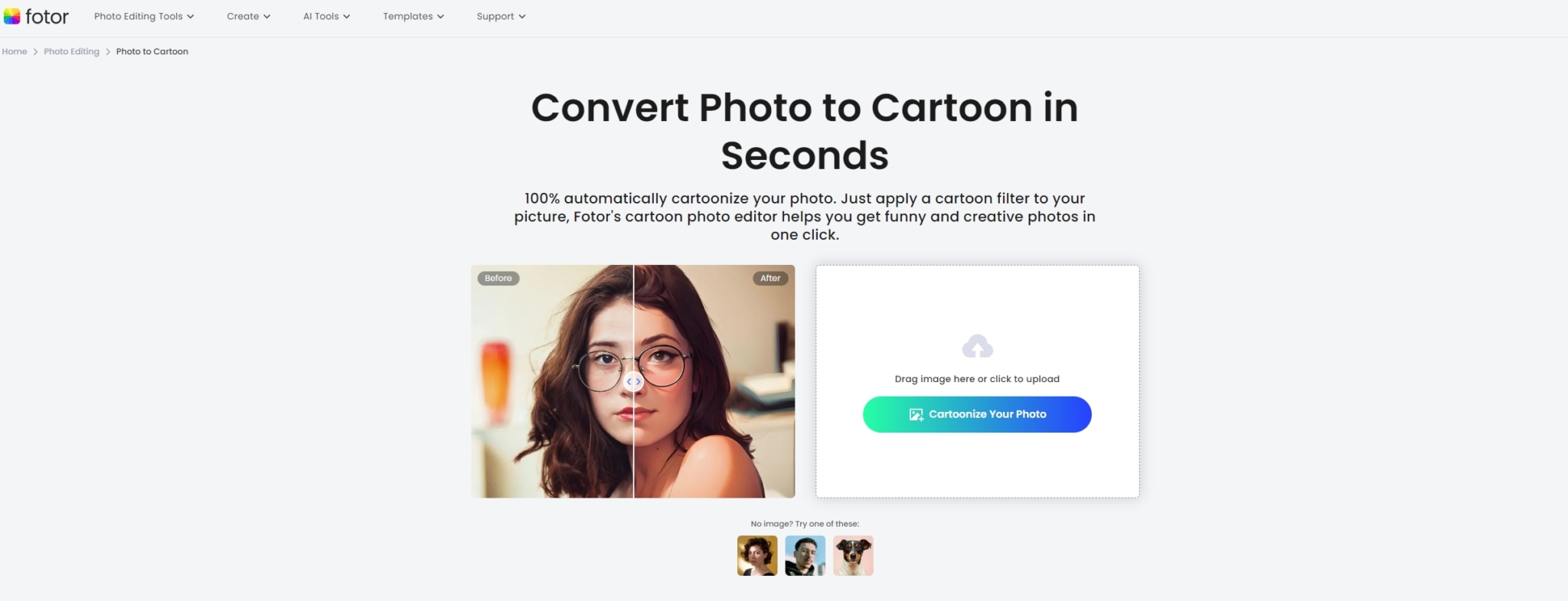Click the cloud upload icon
The image size is (1568, 601).
tap(977, 347)
